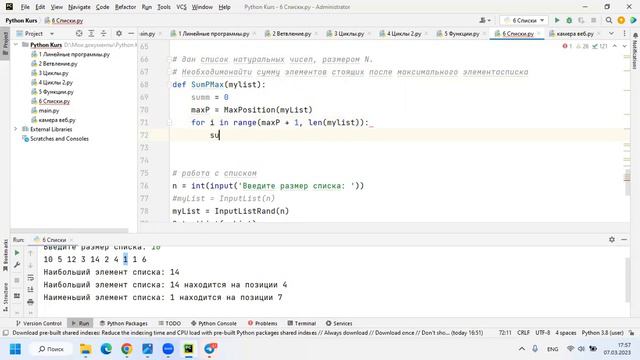Show hidden editor tabs with the chevron
The height and width of the screenshot is (360, 640).
click(611, 33)
